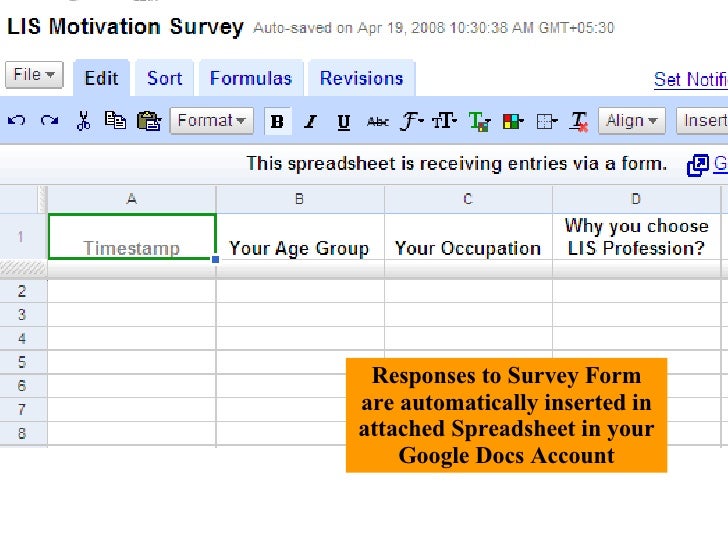The width and height of the screenshot is (728, 546).
Task: Select row 4 header
Action: 22,338
